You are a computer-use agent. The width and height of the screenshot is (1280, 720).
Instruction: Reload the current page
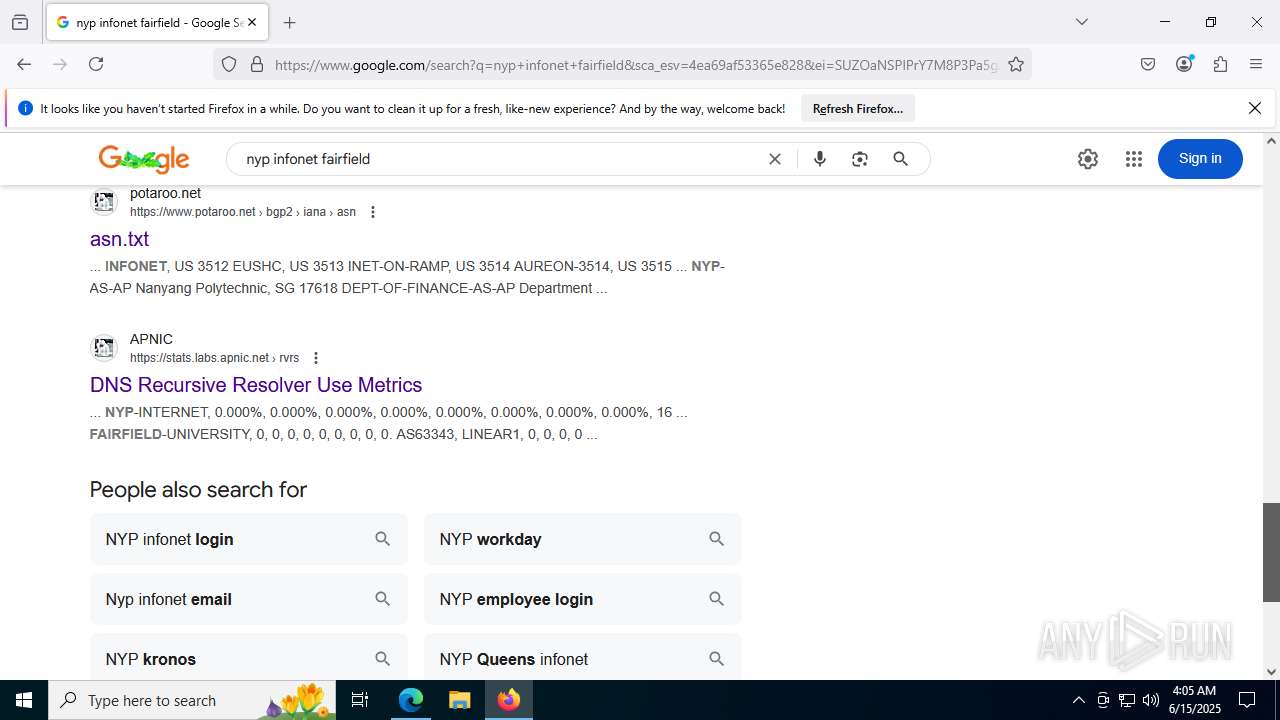coord(96,64)
